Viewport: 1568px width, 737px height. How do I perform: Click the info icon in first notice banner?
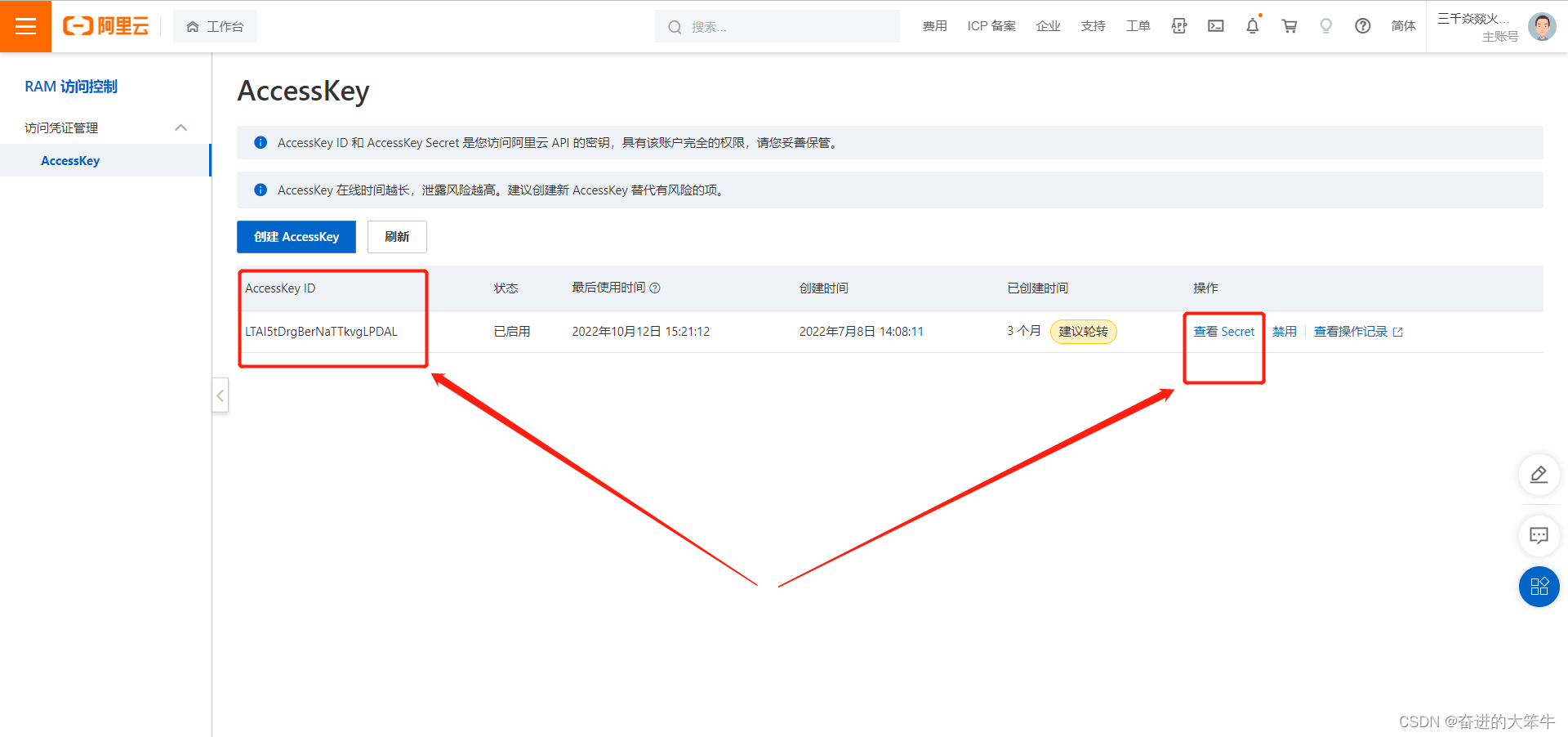tap(261, 142)
